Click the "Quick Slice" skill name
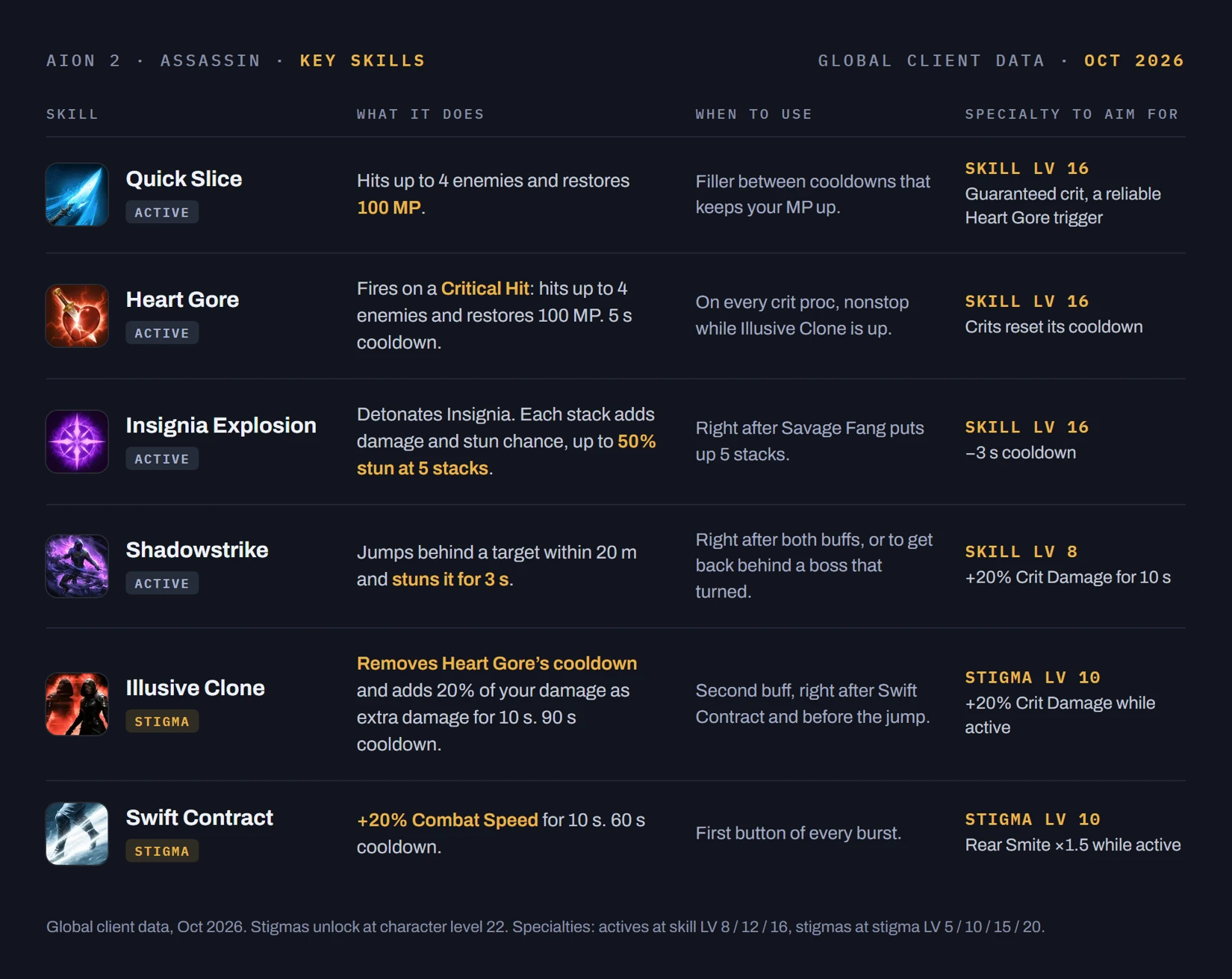 (x=184, y=179)
